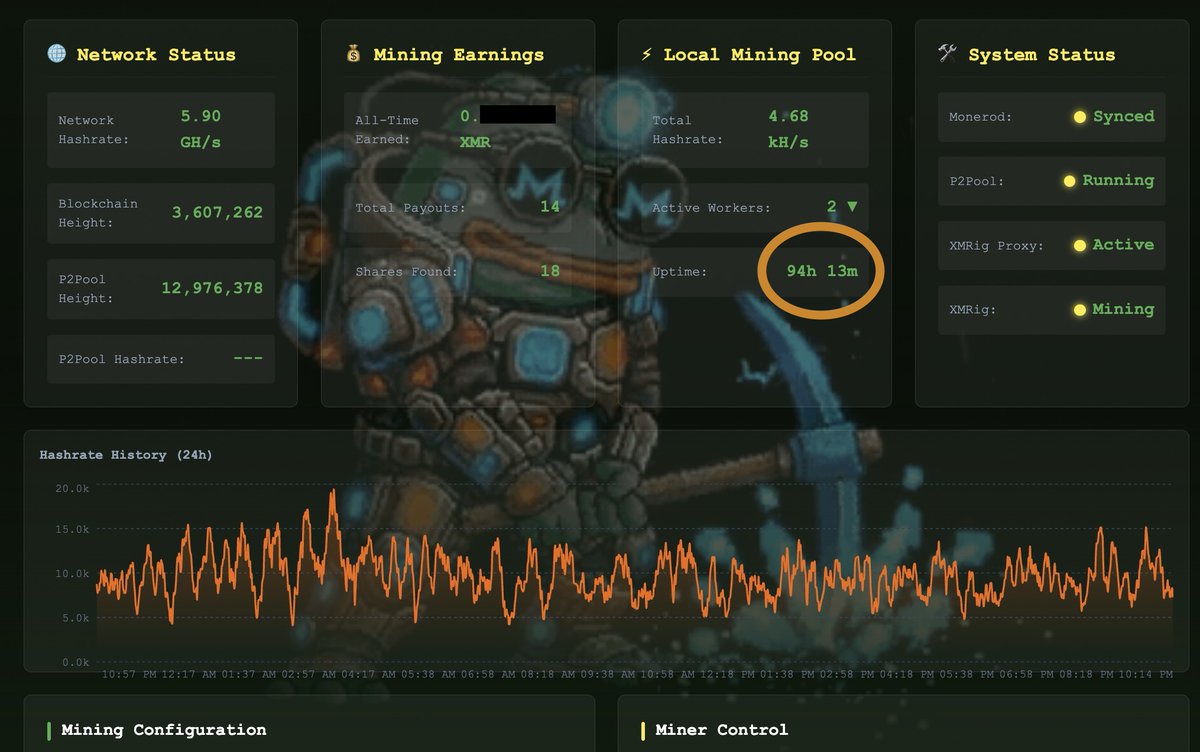Click the 15.0k axis label on the chart
Screen dimensions: 1200x752
coord(72,530)
